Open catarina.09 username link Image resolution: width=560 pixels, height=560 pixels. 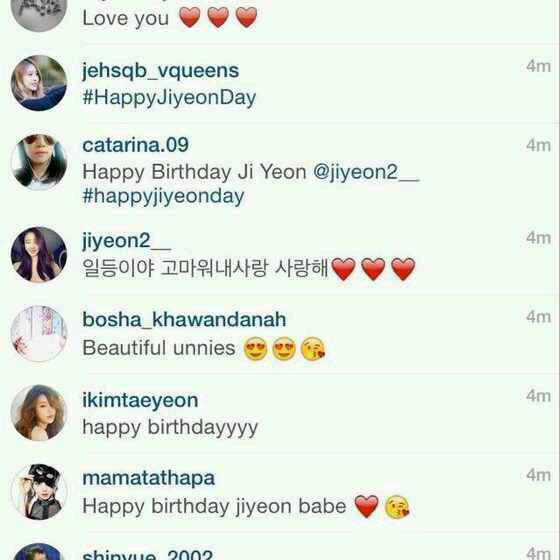[x=135, y=145]
